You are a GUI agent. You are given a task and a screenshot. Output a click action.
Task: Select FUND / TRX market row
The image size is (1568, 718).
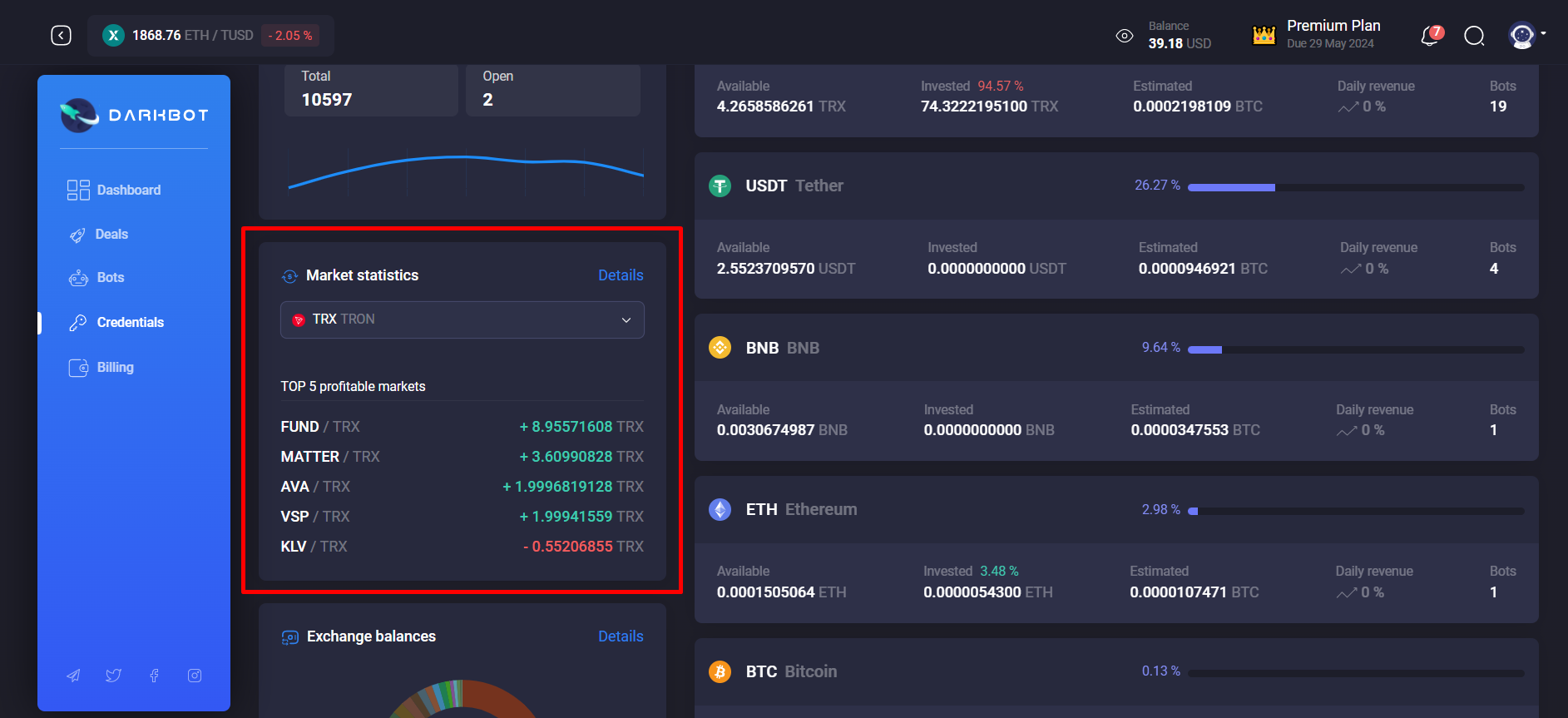tap(462, 427)
